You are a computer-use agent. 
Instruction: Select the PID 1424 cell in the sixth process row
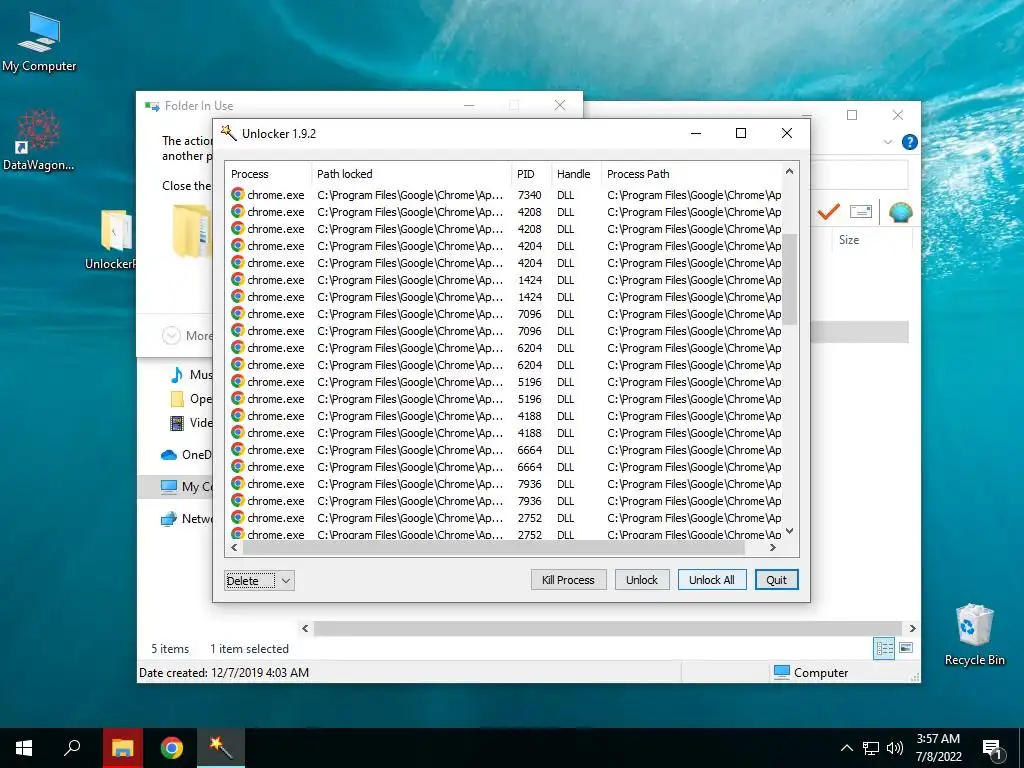[530, 280]
